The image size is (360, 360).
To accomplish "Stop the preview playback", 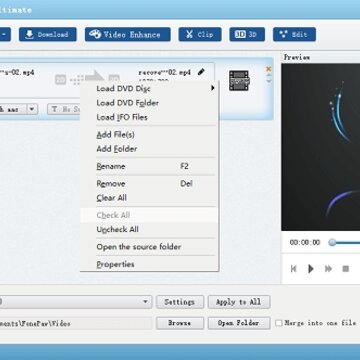I will (346, 268).
